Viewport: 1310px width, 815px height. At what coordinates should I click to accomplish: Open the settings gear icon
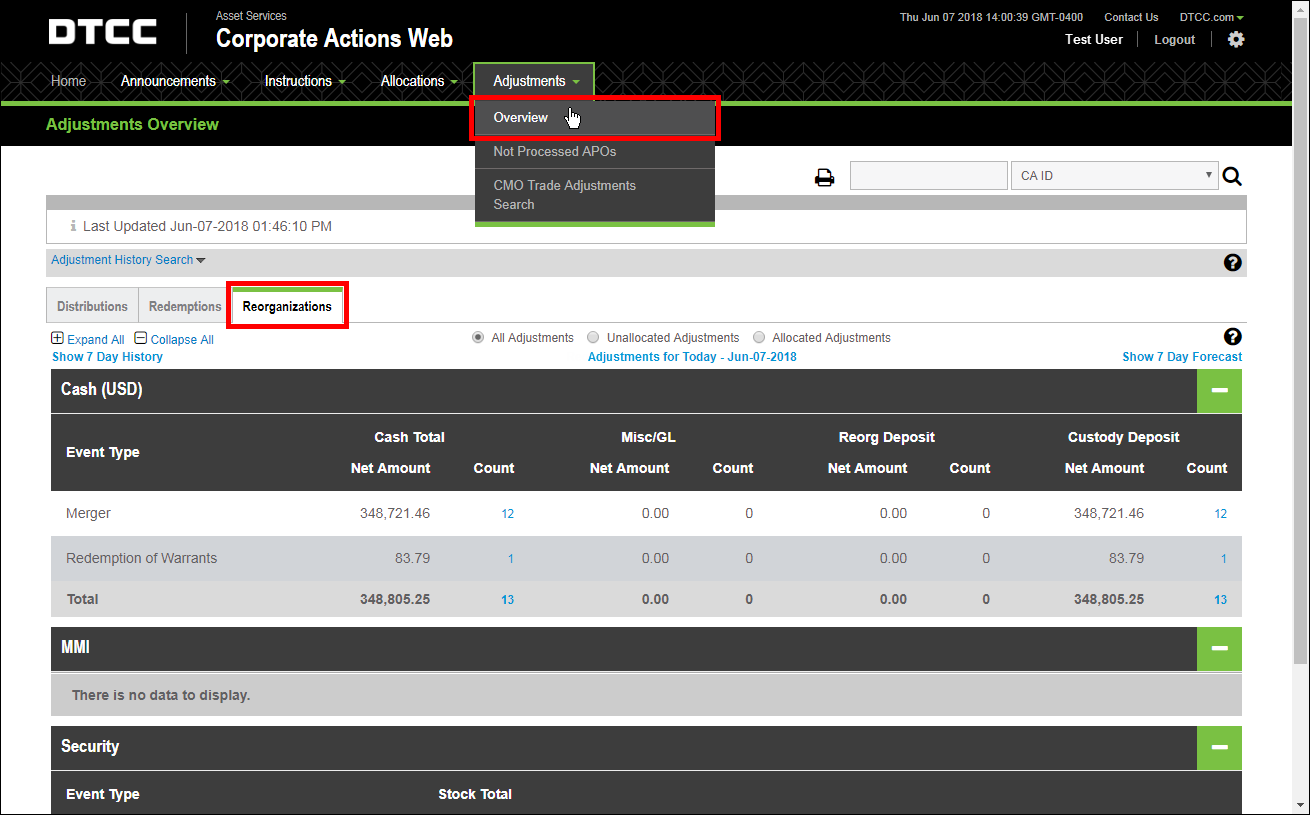pyautogui.click(x=1236, y=39)
